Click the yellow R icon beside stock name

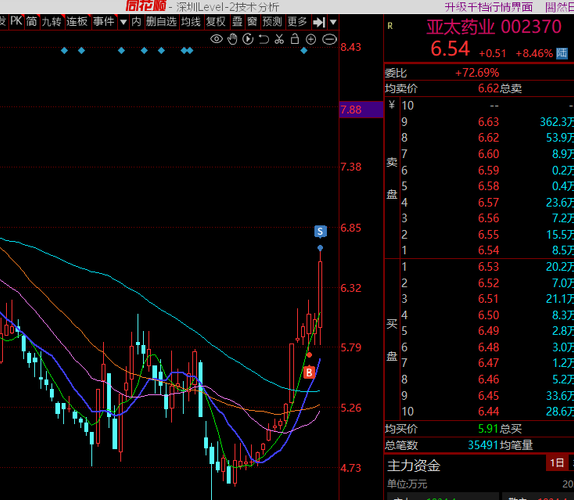point(390,26)
